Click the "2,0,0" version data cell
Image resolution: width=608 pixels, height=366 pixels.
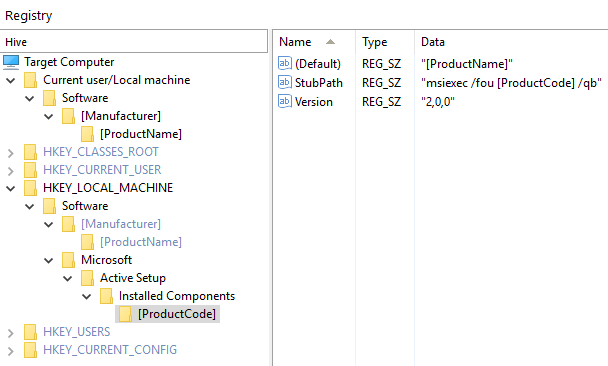click(x=438, y=102)
